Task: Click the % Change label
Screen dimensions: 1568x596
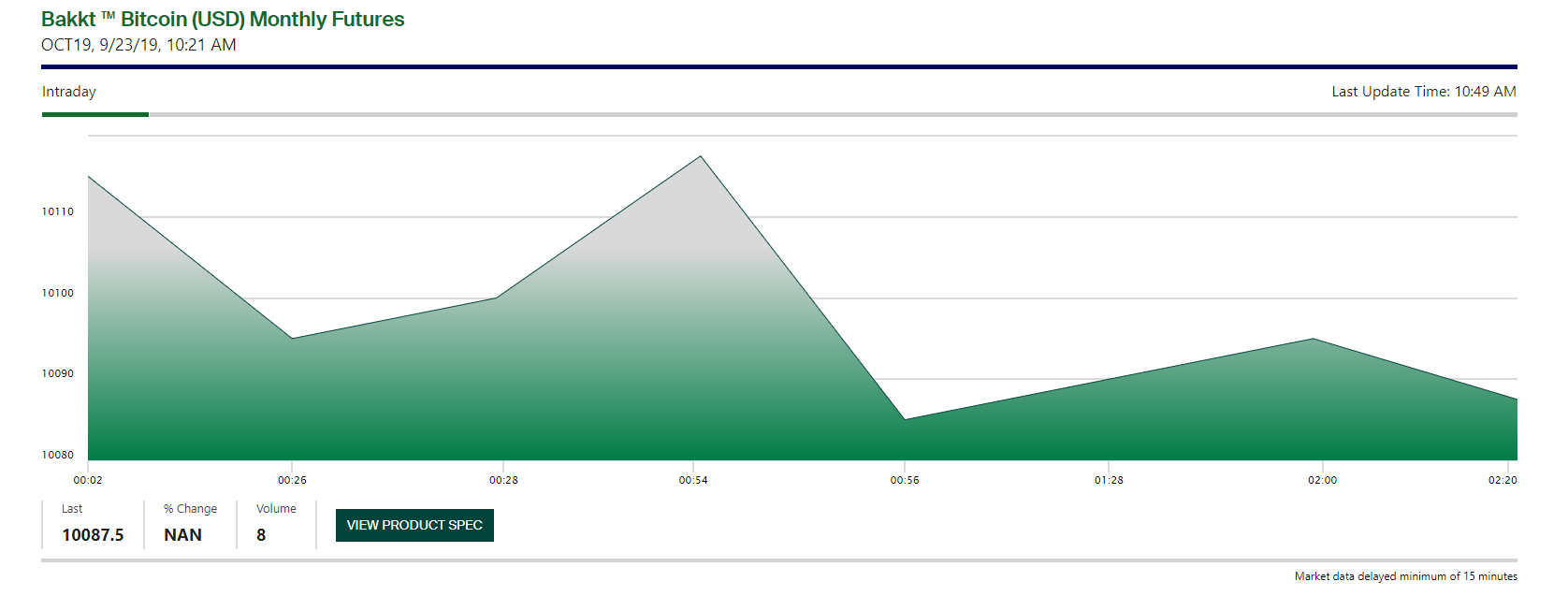Action: point(190,509)
